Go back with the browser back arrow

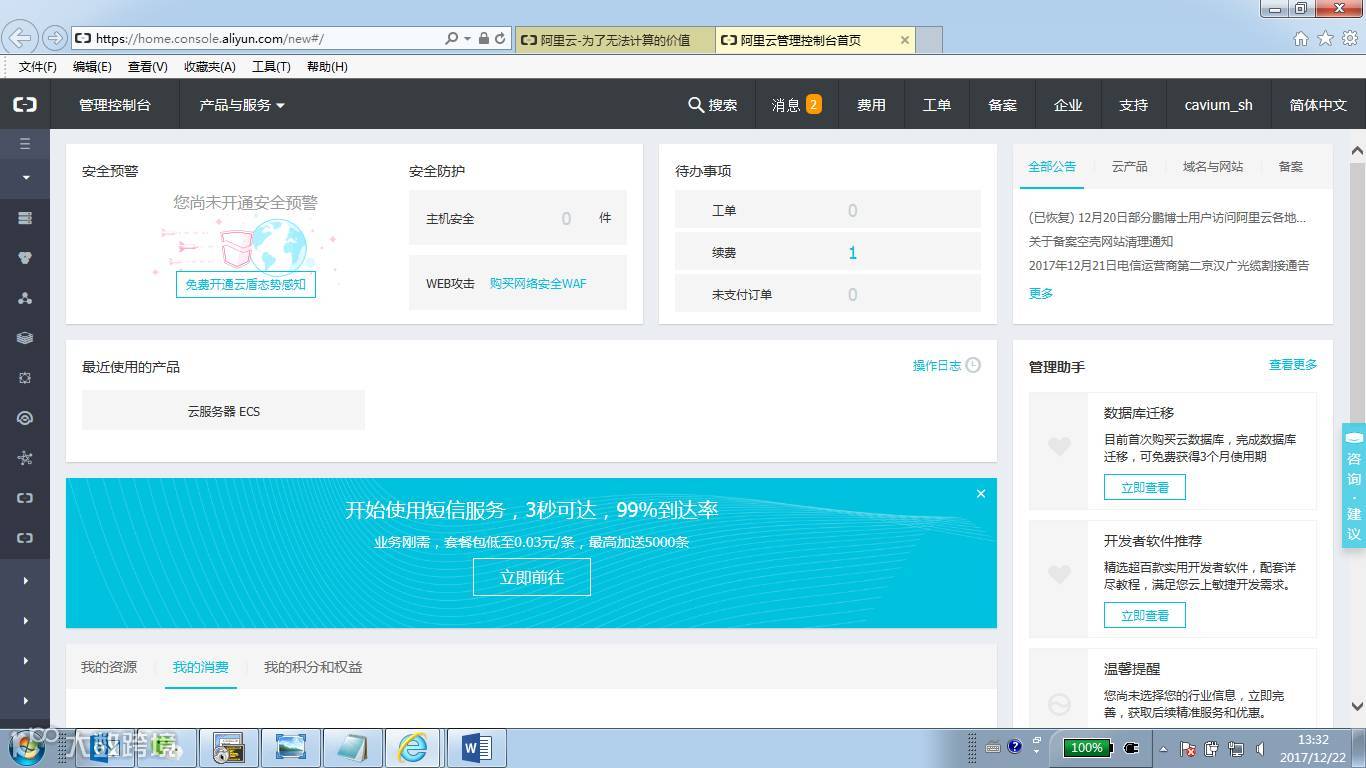(x=20, y=38)
